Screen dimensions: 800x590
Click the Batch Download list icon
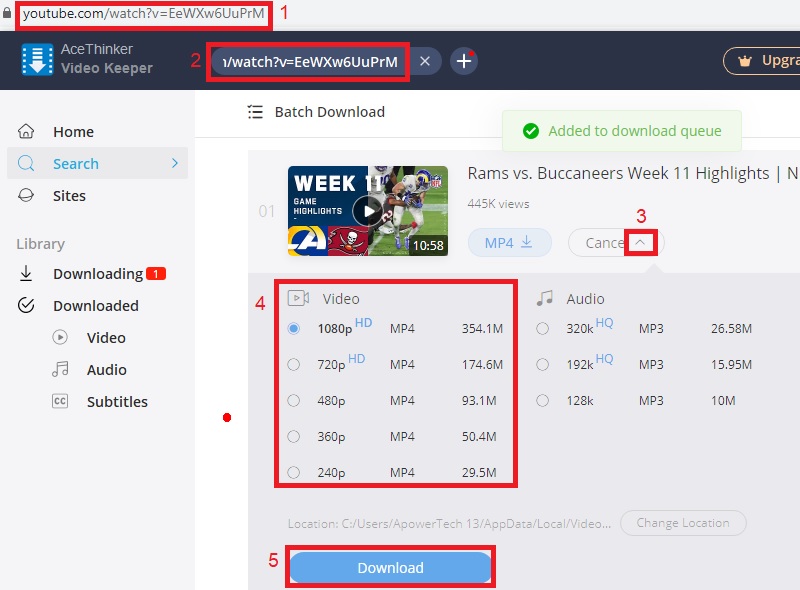pyautogui.click(x=255, y=112)
